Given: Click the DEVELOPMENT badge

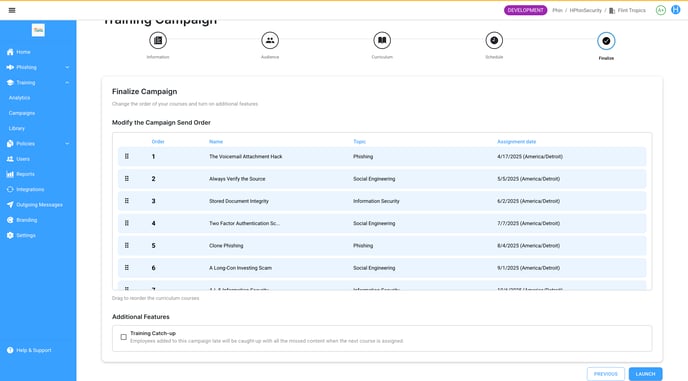Looking at the screenshot, I should tap(525, 10).
